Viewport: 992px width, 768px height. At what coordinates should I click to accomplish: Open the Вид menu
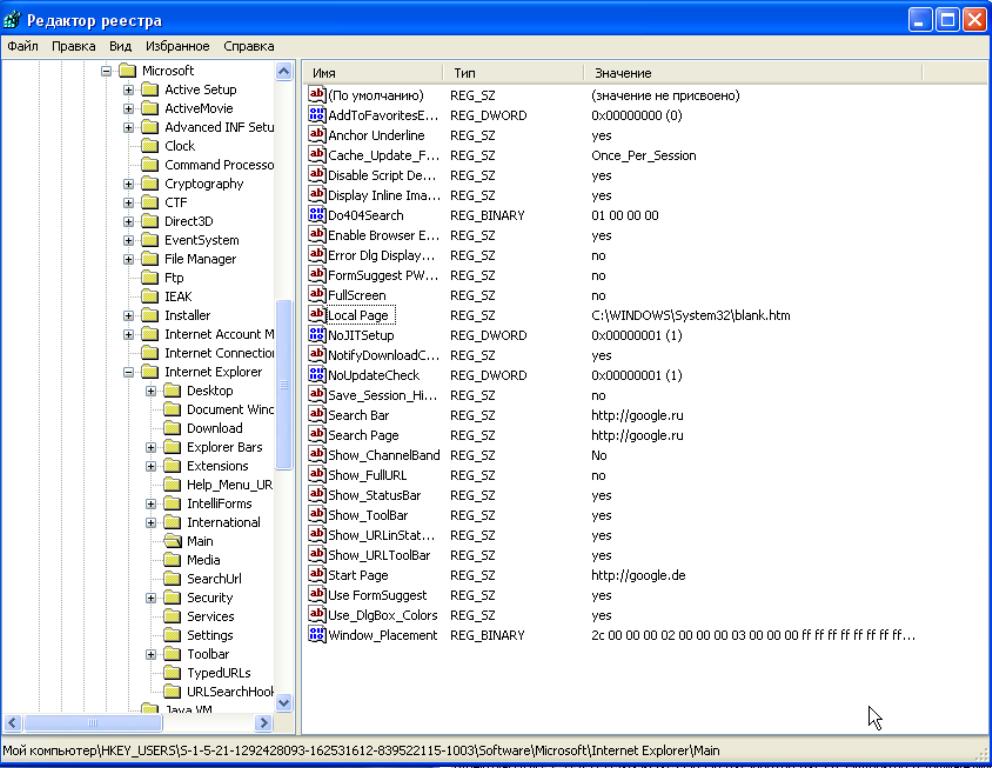tap(120, 46)
